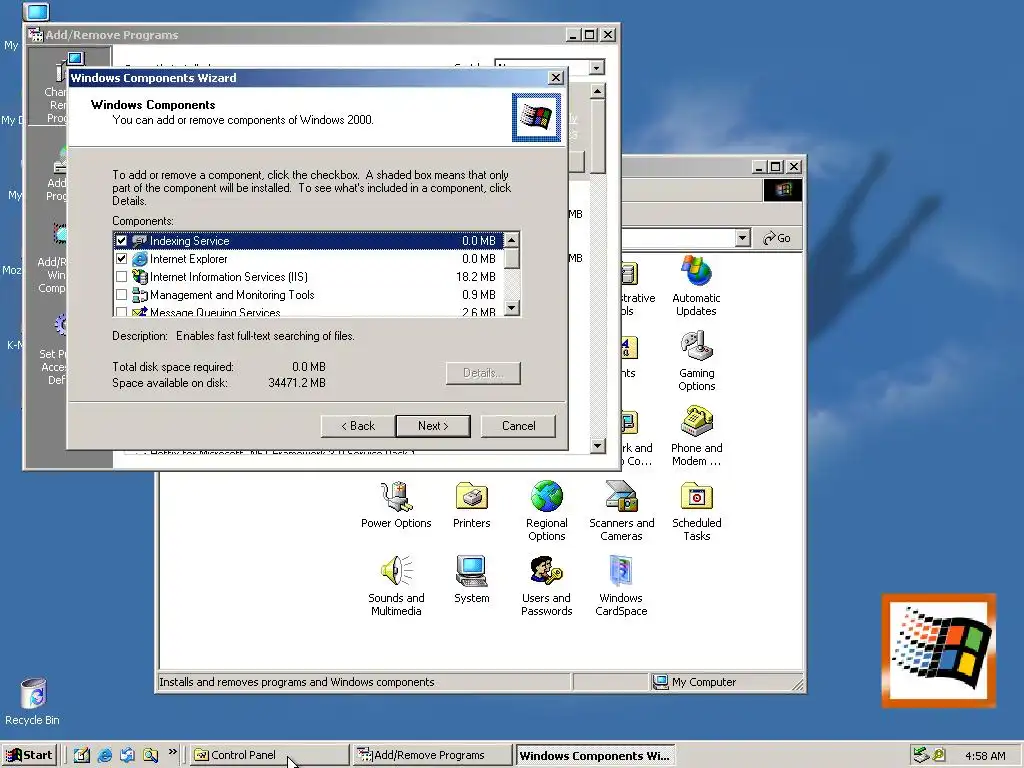Viewport: 1024px width, 768px height.
Task: Open Phone and Modem options icon
Action: coord(696,436)
